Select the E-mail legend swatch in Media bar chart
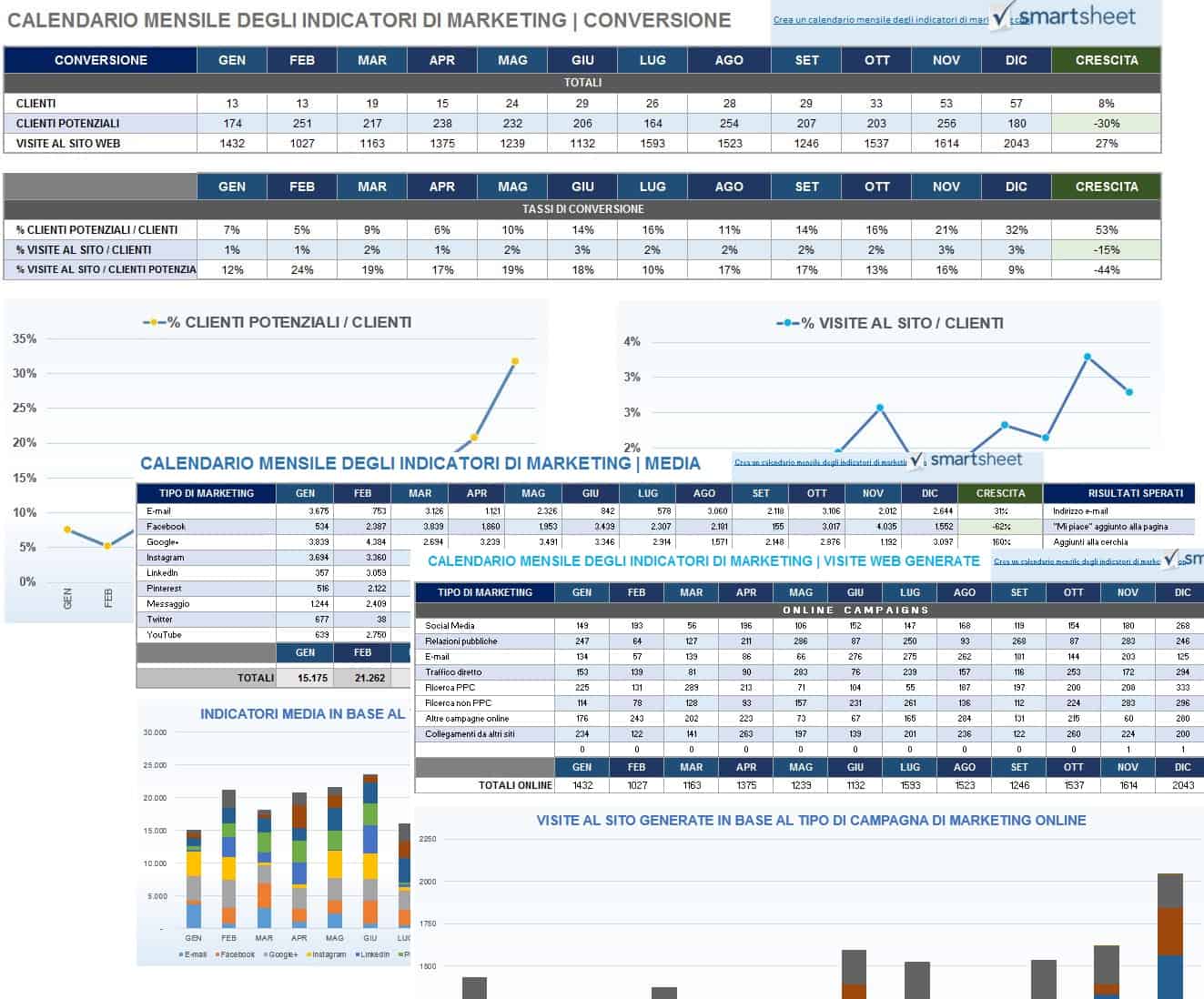1204x999 pixels. [x=182, y=954]
